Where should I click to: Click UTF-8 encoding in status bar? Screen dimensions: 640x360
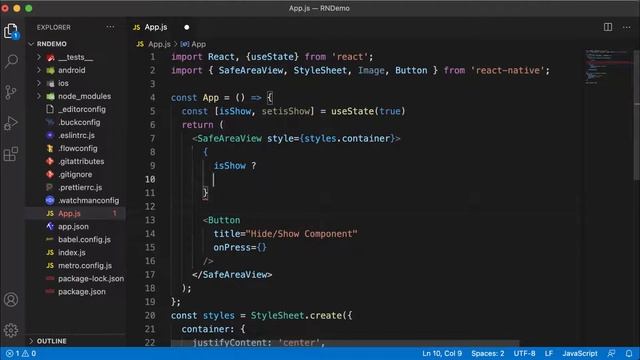[524, 353]
